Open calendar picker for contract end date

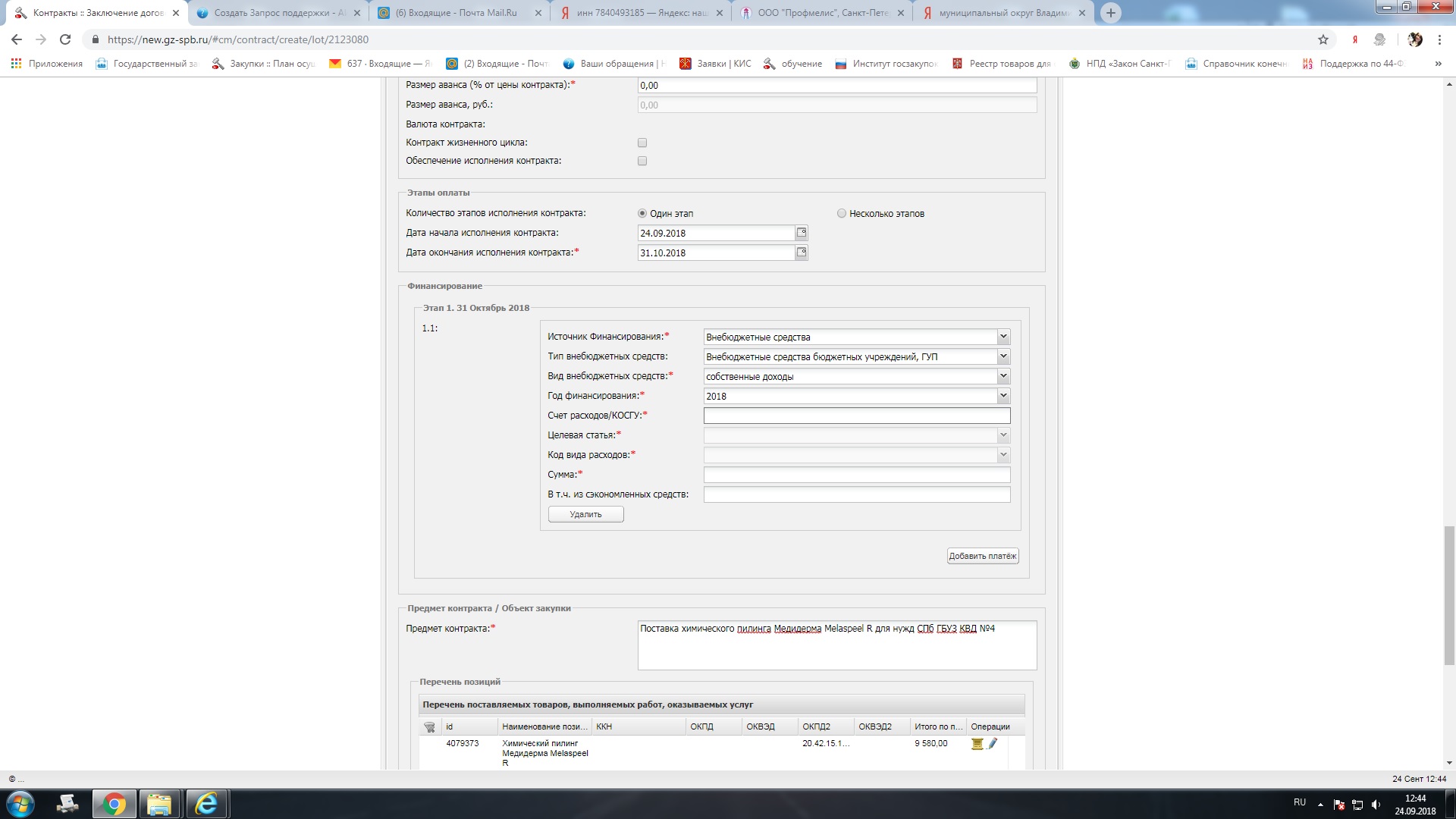pyautogui.click(x=802, y=253)
